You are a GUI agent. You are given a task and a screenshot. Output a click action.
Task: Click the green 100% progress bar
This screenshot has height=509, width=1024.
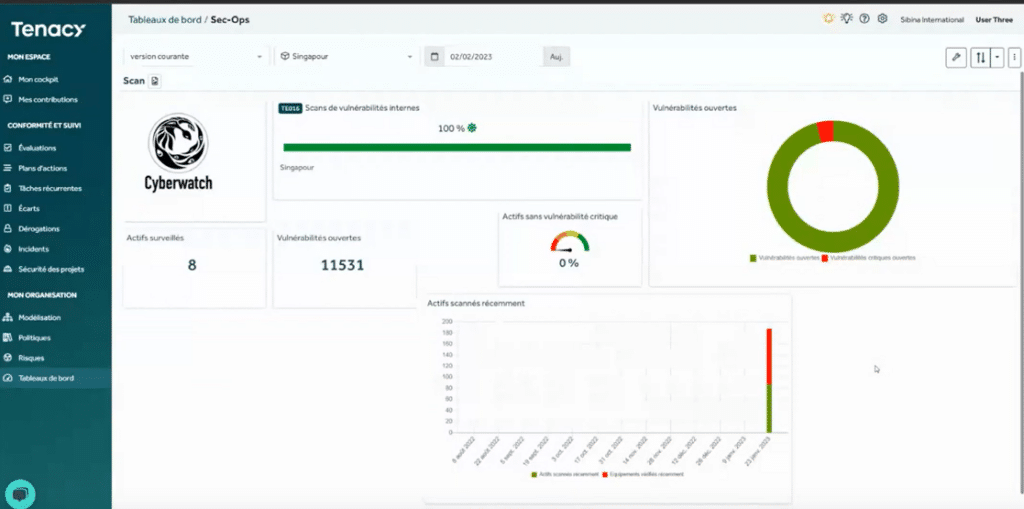[x=457, y=148]
